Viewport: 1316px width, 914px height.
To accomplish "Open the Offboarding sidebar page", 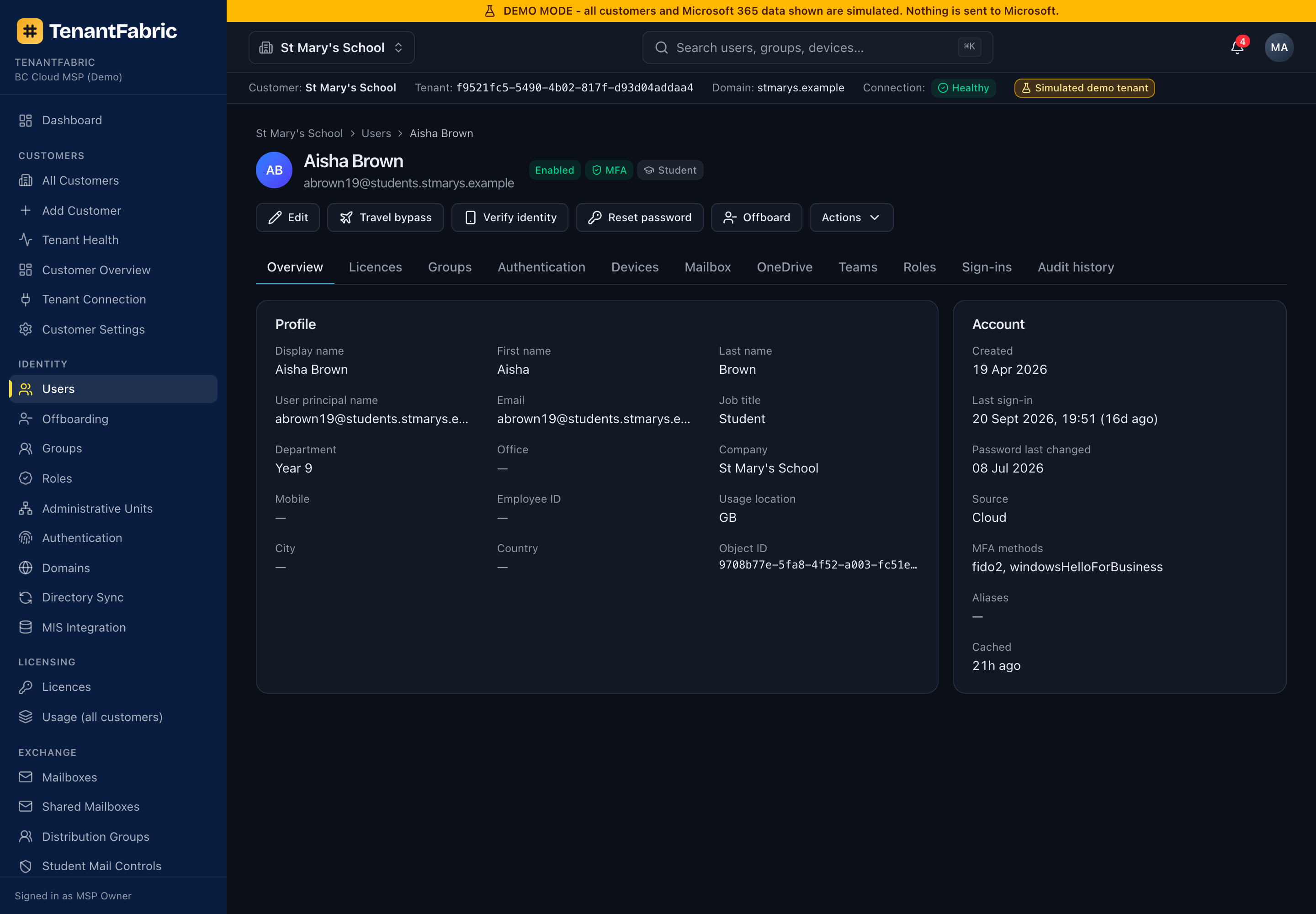I will tap(113, 419).
